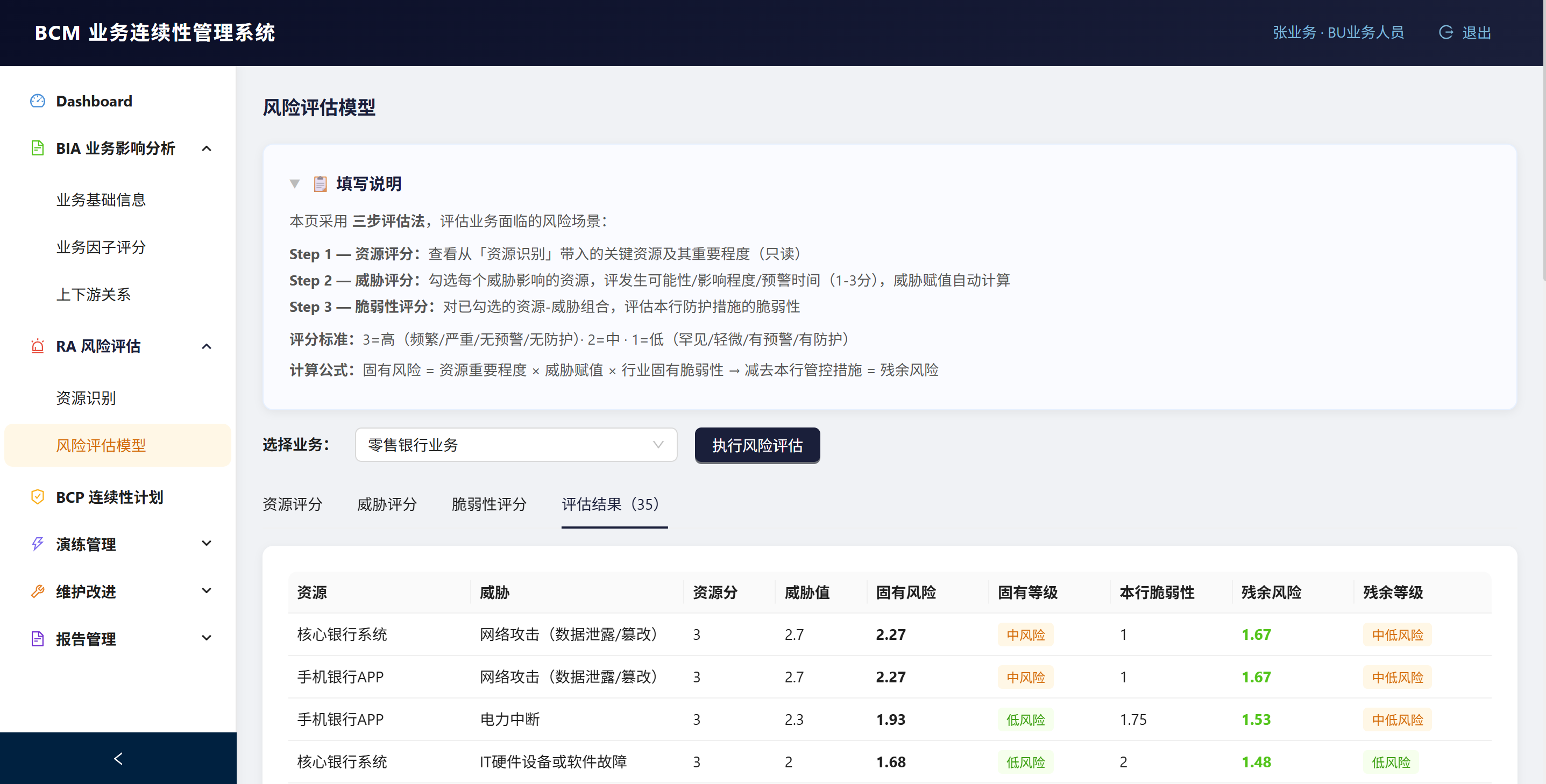Switch to the 威胁评分 tab
1546x784 pixels.
[x=387, y=504]
